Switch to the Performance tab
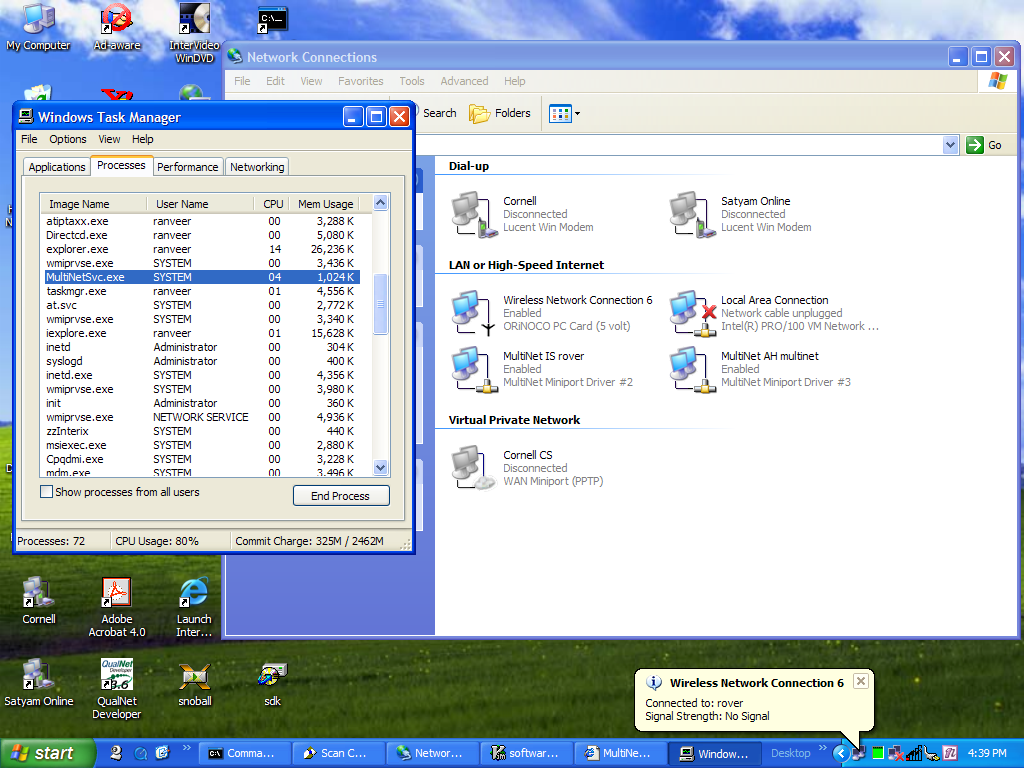Screen dimensions: 1024x768 pos(187,167)
